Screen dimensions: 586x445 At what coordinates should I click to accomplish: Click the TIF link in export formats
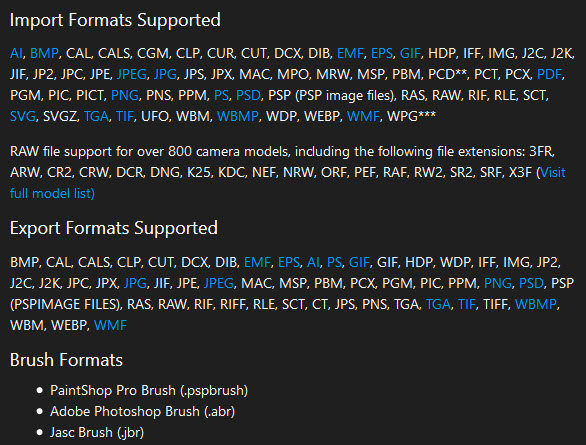tap(467, 304)
